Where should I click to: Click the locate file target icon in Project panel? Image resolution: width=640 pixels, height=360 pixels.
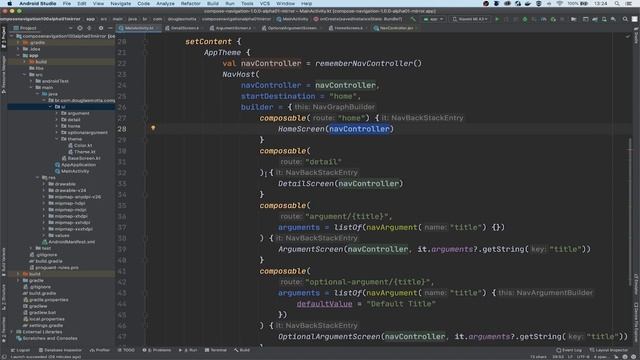(80, 28)
